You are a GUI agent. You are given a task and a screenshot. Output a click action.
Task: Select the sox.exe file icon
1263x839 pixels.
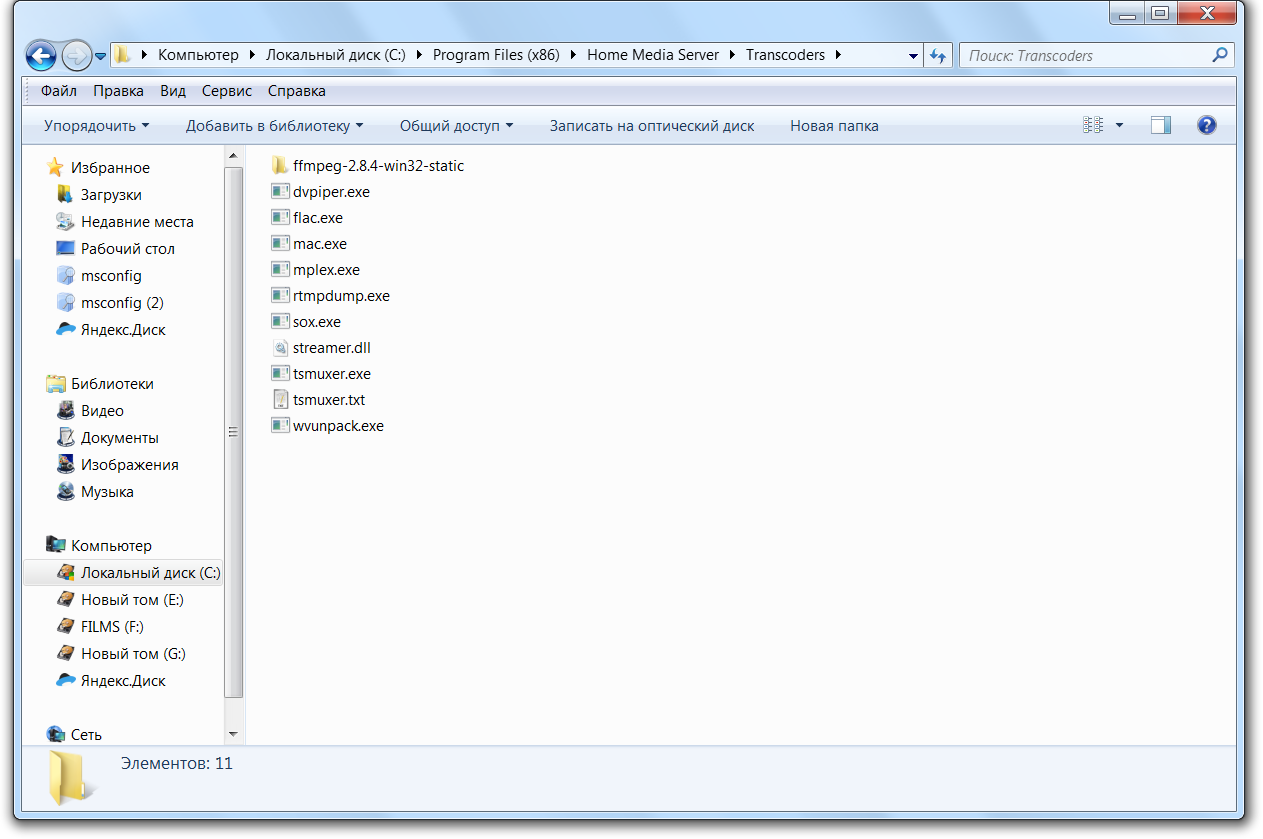(x=280, y=322)
